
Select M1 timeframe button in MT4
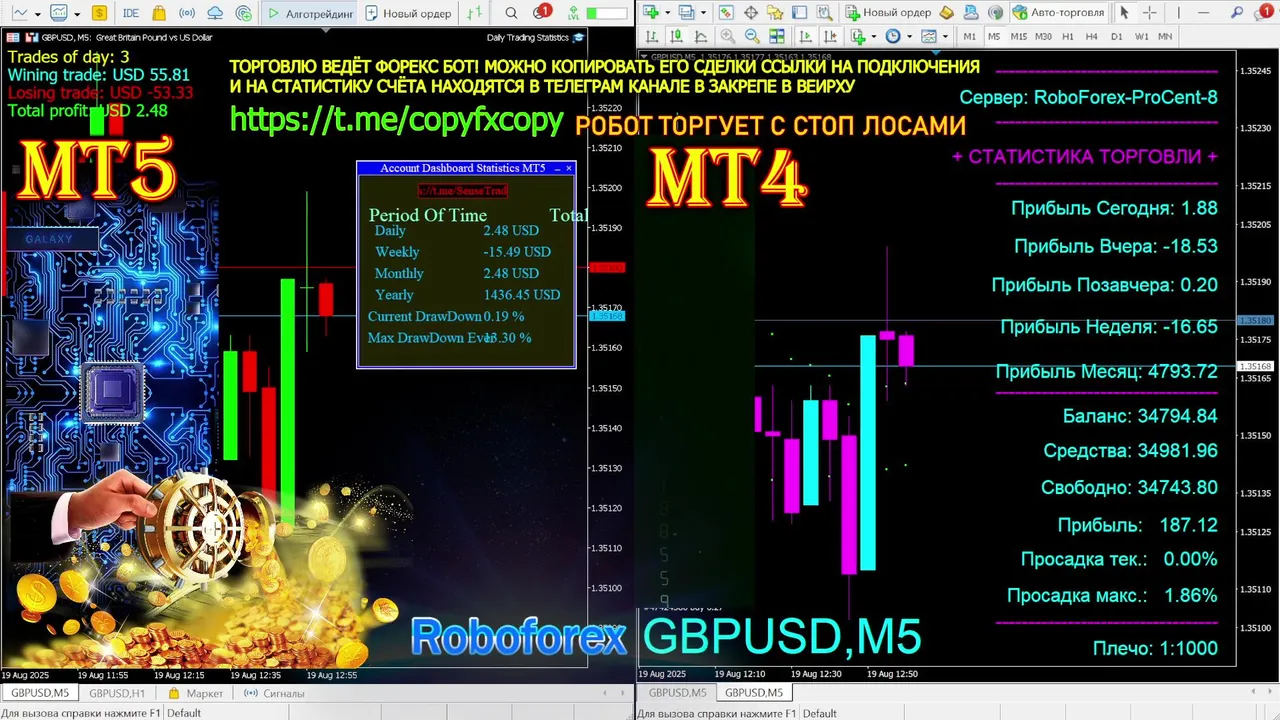[x=969, y=36]
